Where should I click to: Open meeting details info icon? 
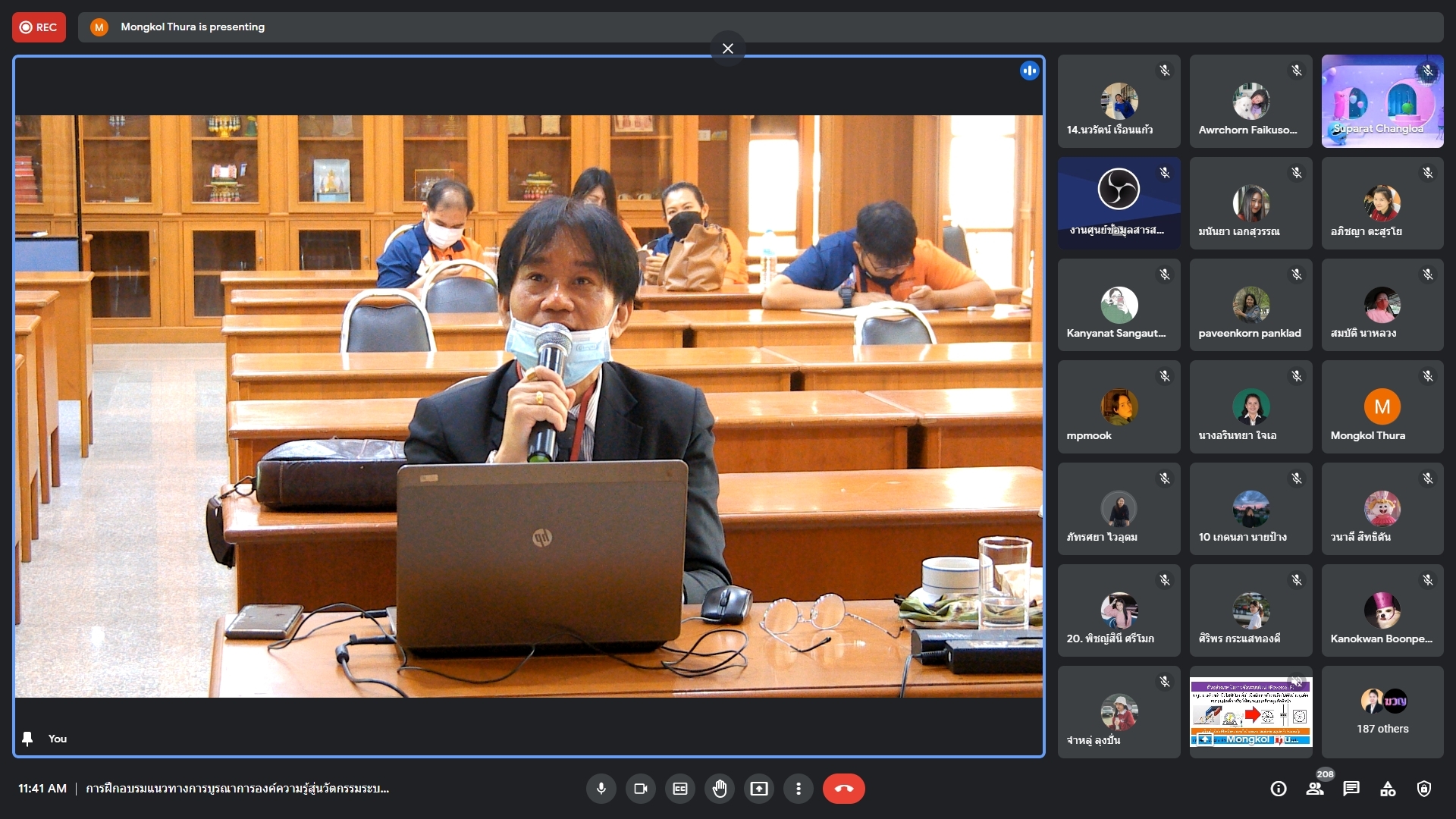pyautogui.click(x=1279, y=789)
